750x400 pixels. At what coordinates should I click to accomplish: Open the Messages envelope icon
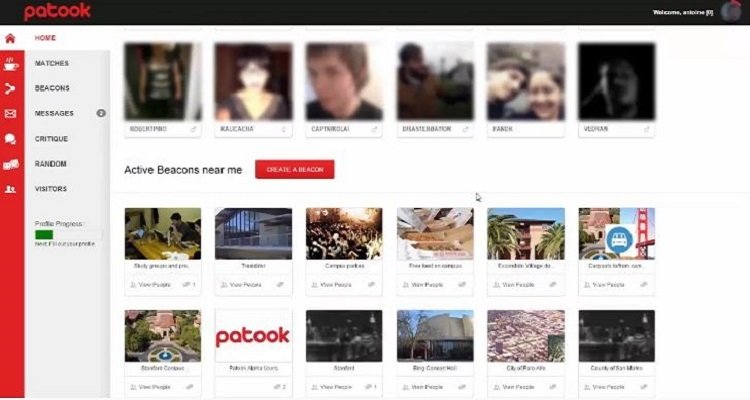pos(10,113)
